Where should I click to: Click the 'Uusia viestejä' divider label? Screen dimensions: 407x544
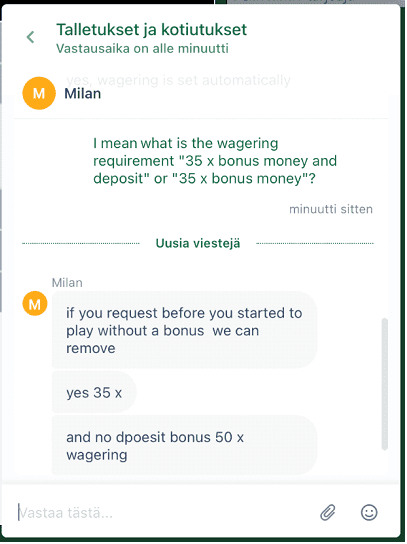pyautogui.click(x=198, y=243)
